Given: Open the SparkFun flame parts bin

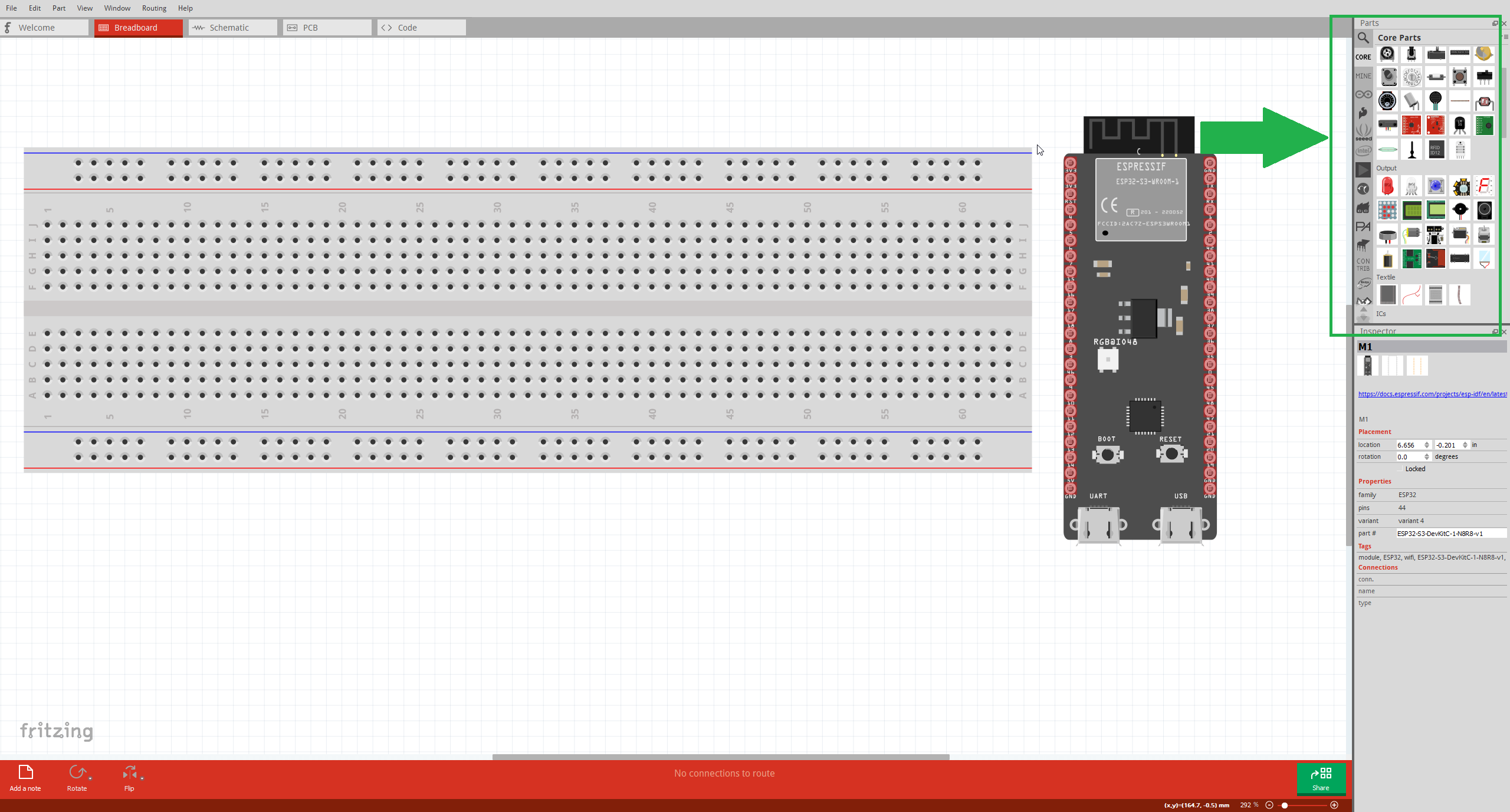Looking at the screenshot, I should (1363, 112).
